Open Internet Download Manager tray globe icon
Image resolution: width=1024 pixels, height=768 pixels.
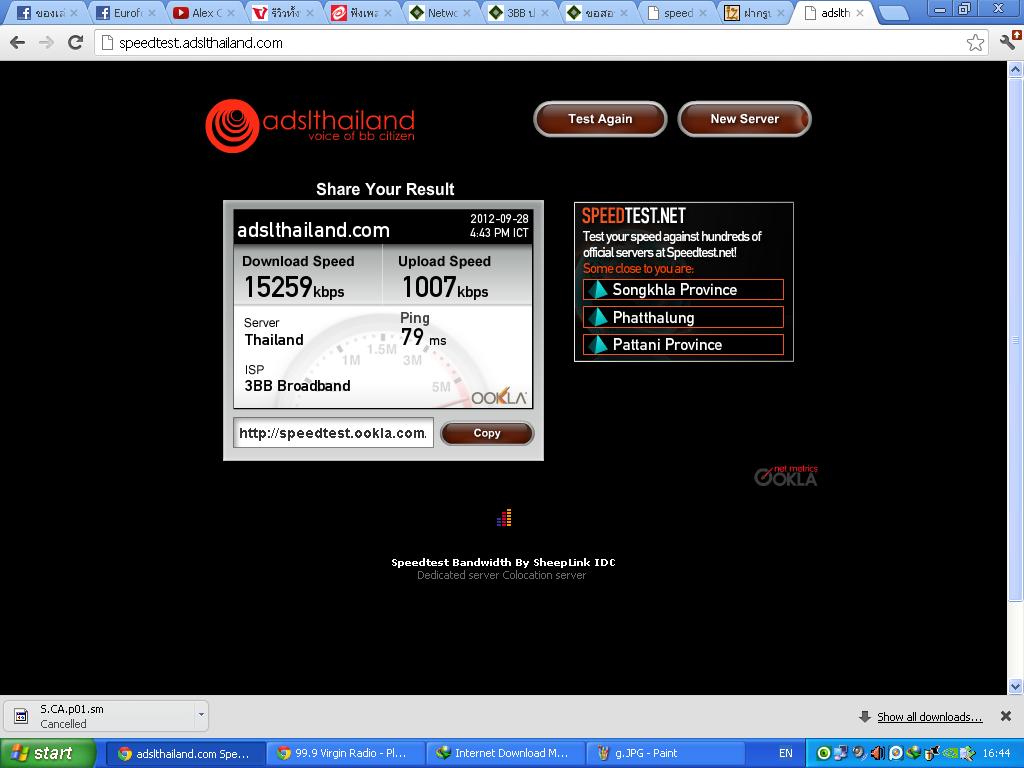[913, 753]
